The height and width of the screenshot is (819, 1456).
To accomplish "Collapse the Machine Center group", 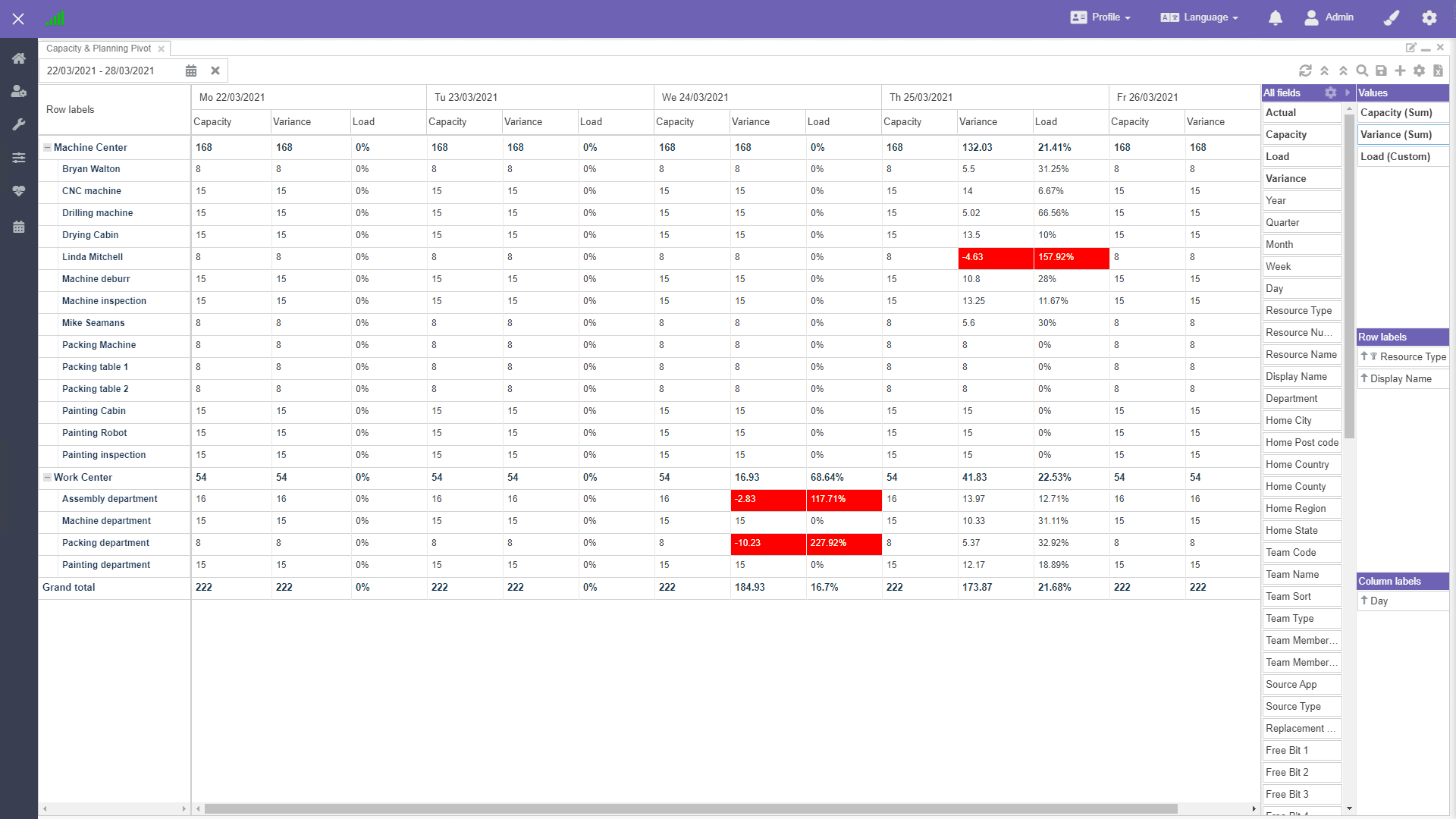I will [x=47, y=147].
